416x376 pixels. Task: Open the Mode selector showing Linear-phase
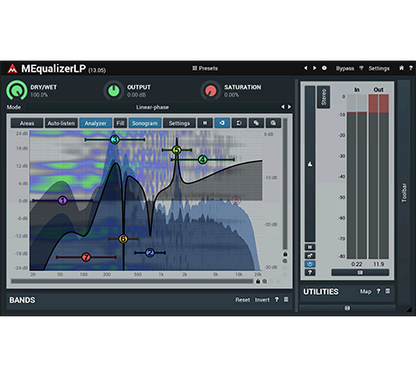pos(152,107)
